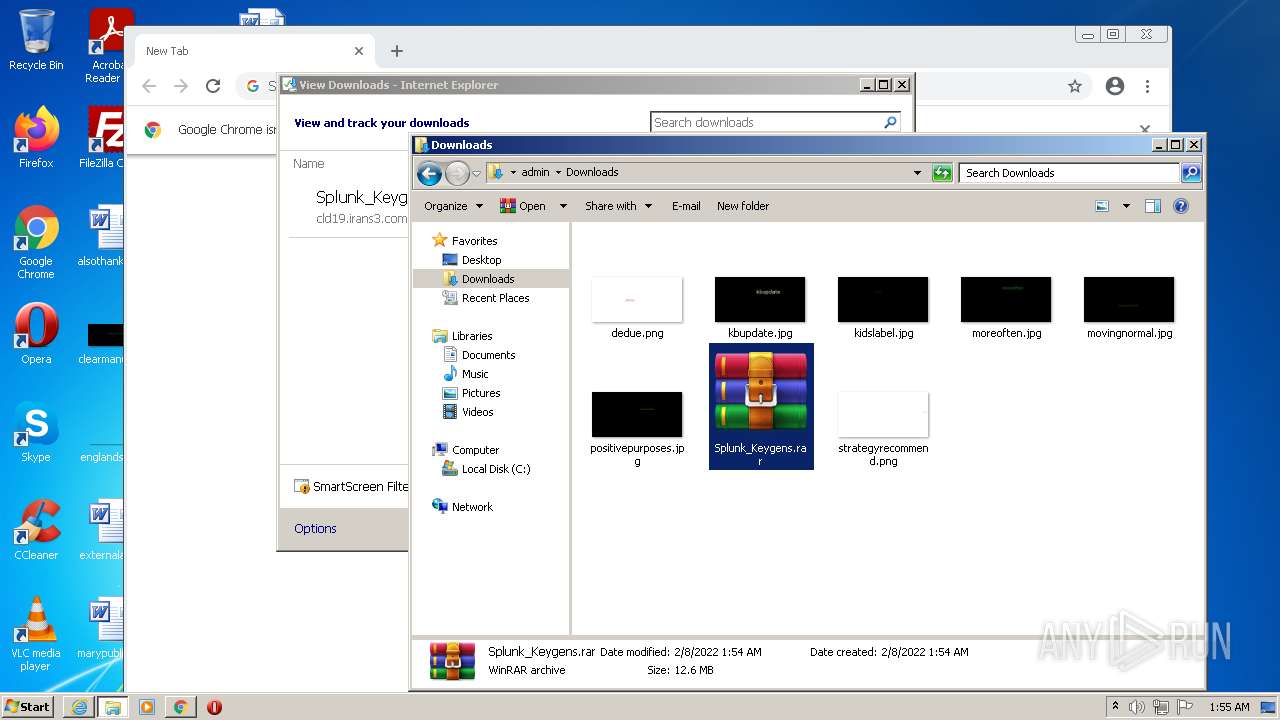Click the Back arrow in the Downloads explorer
The height and width of the screenshot is (720, 1280).
click(429, 173)
